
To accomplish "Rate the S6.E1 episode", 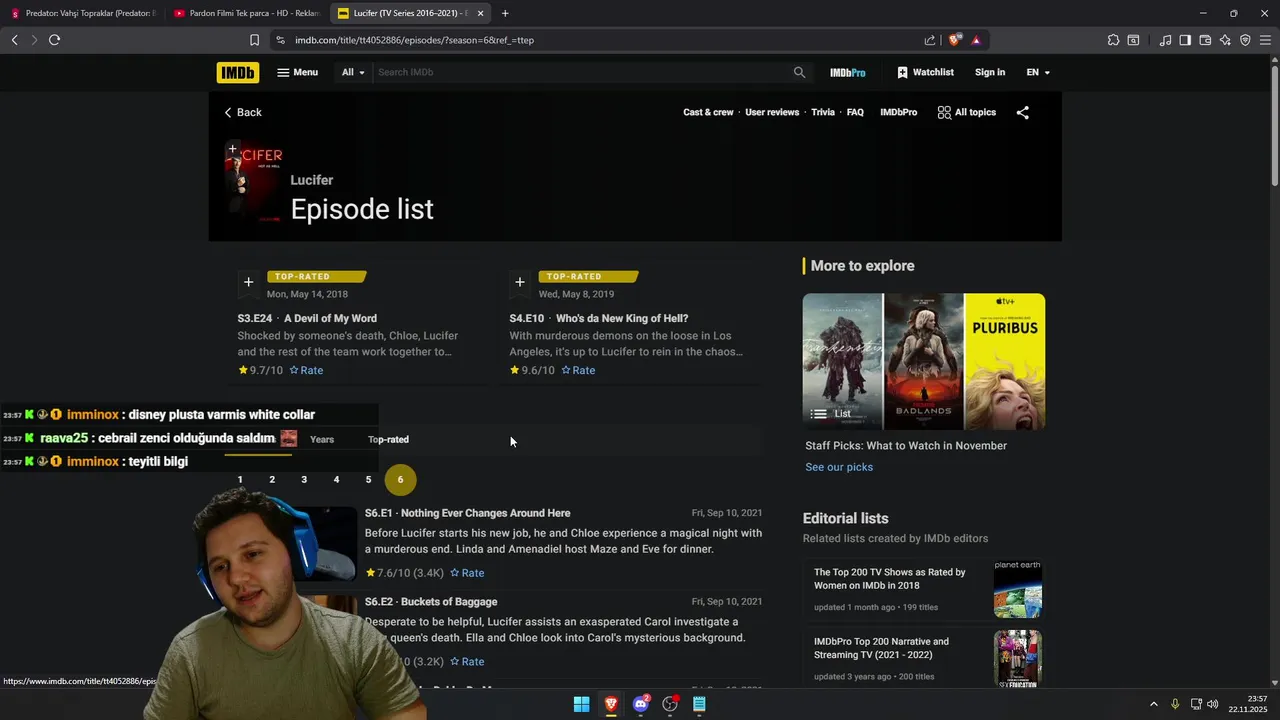I will (x=467, y=573).
